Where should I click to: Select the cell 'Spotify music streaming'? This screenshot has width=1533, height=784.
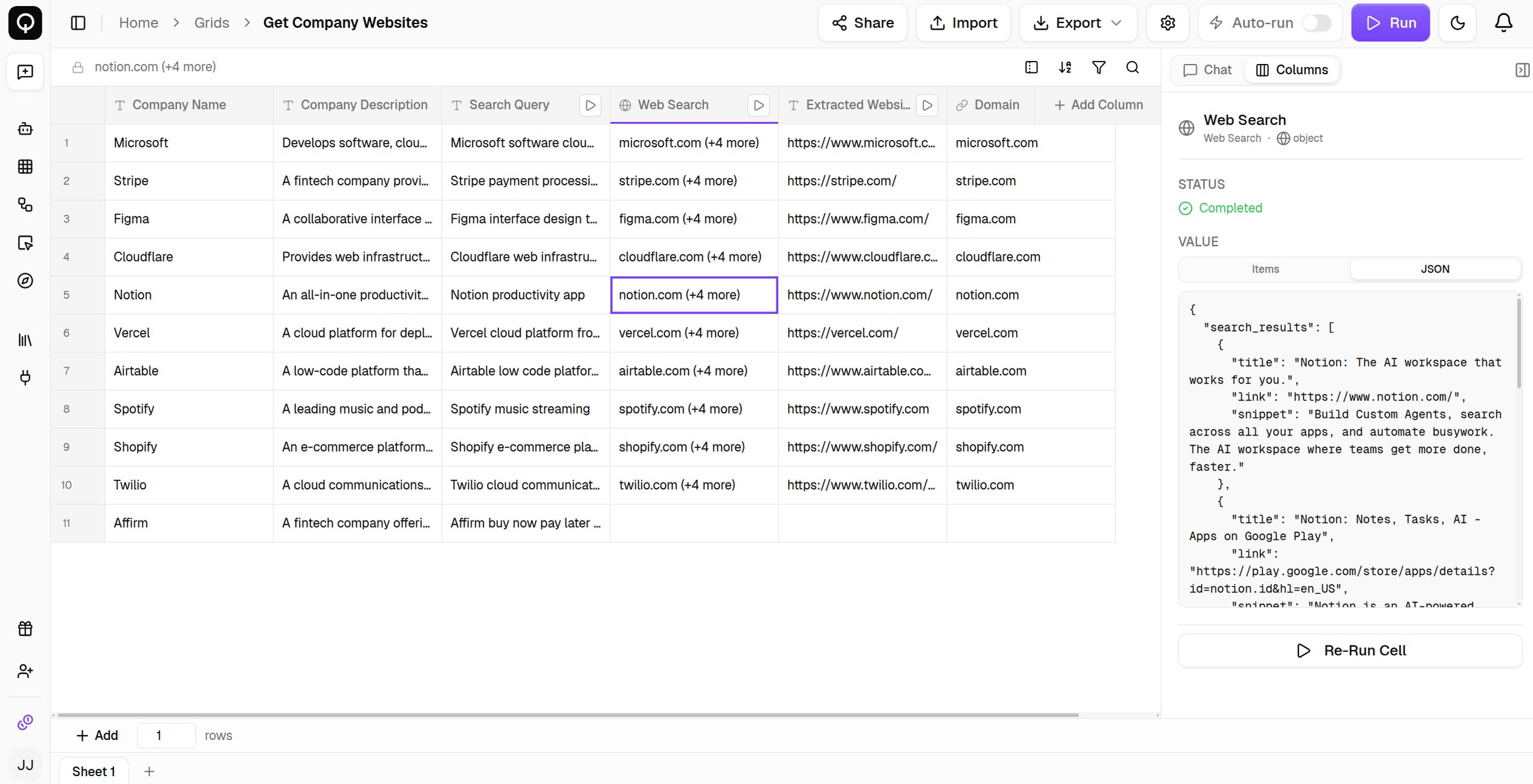[x=526, y=410]
